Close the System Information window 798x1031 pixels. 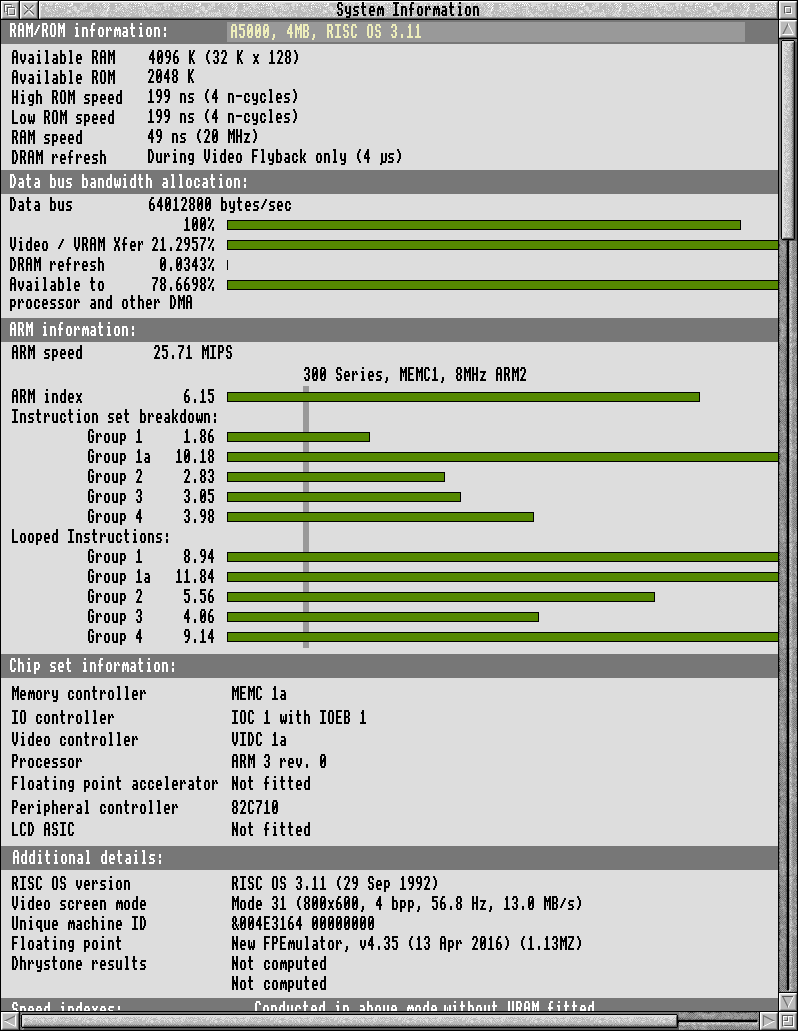[x=29, y=10]
